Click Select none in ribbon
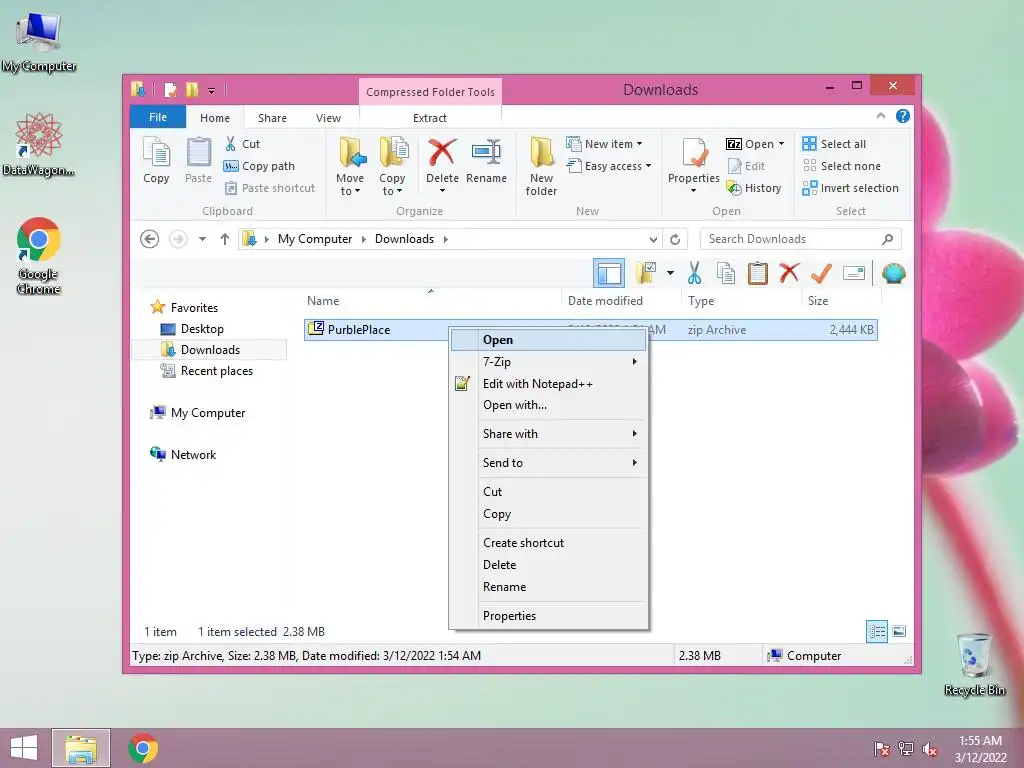The image size is (1024, 768). click(842, 166)
